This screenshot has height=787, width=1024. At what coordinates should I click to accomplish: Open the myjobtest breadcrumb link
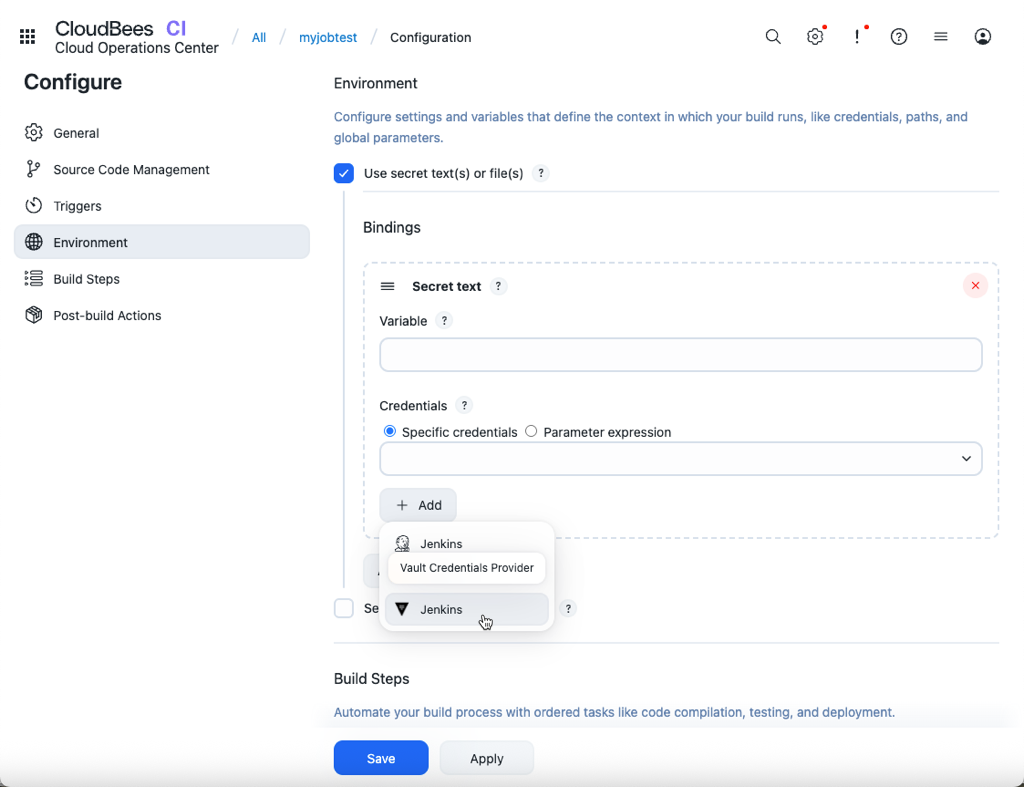pyautogui.click(x=328, y=37)
